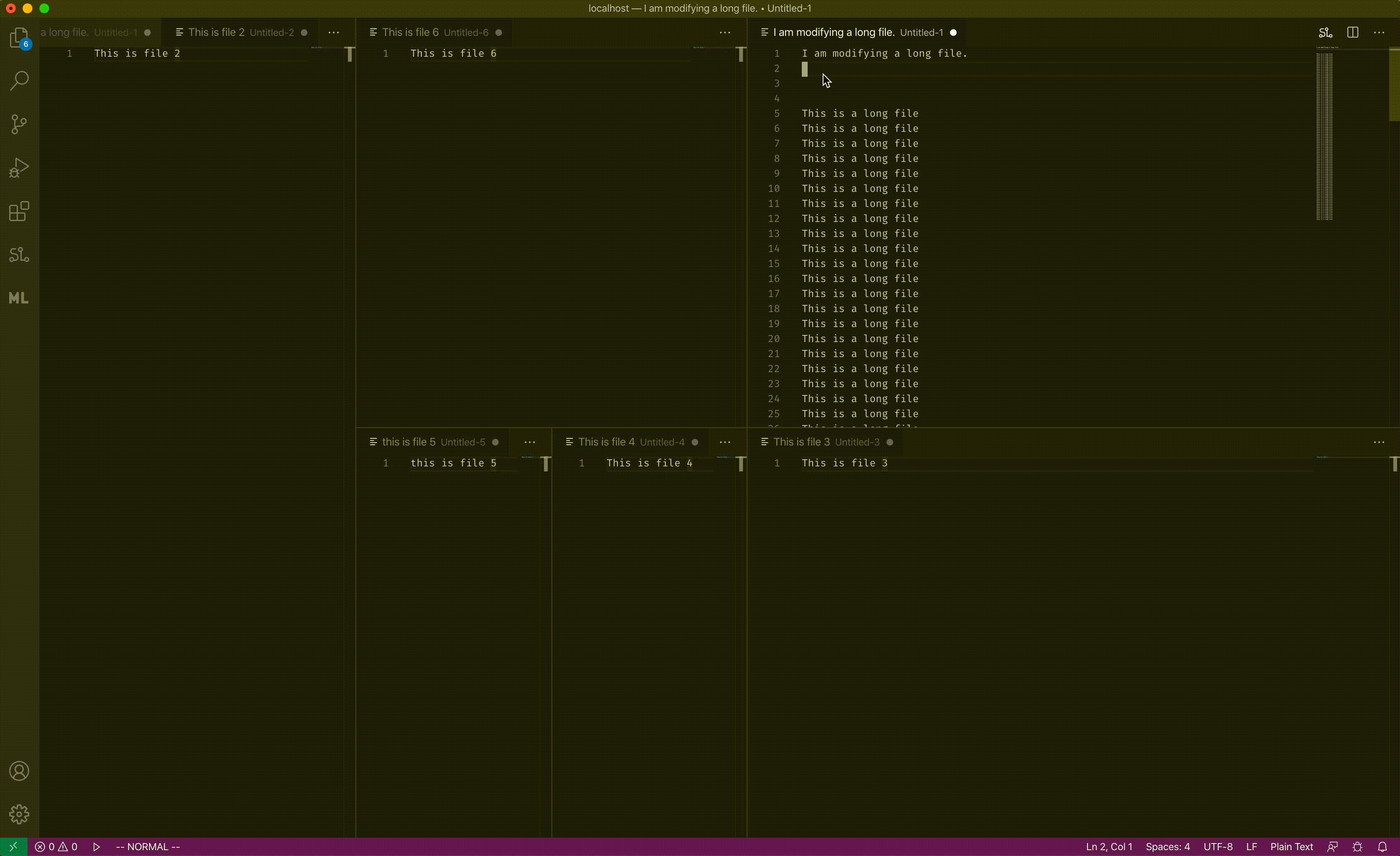Screen dimensions: 1400x856
Task: Open the Extensions view
Action: (19, 211)
